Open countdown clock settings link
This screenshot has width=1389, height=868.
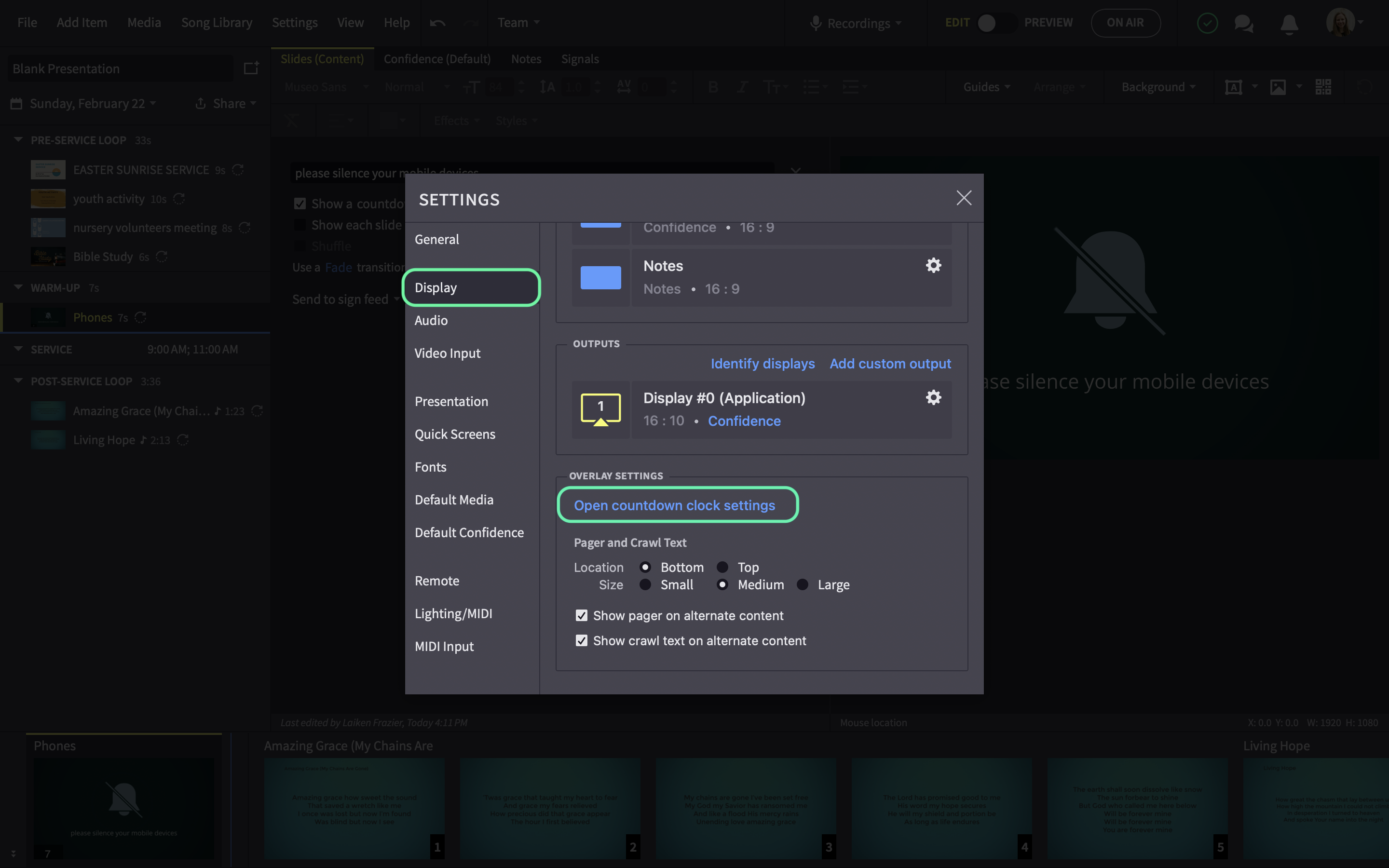click(674, 505)
